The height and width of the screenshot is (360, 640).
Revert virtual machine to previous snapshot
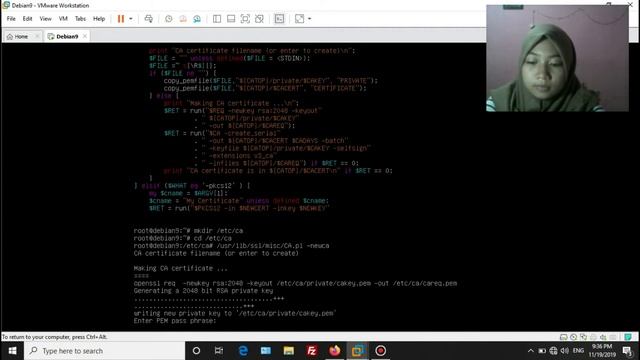point(183,19)
